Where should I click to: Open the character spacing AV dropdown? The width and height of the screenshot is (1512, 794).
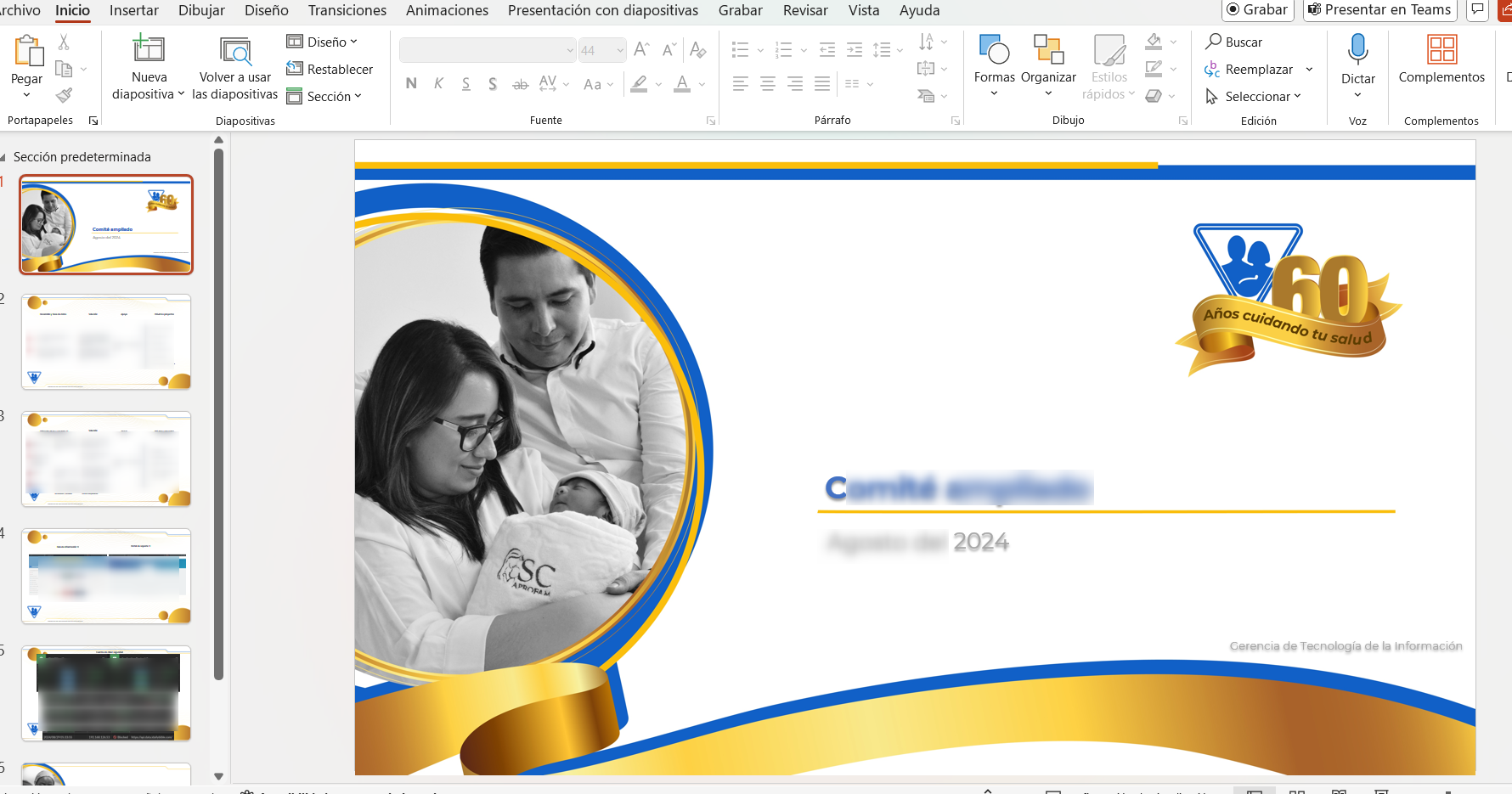554,83
